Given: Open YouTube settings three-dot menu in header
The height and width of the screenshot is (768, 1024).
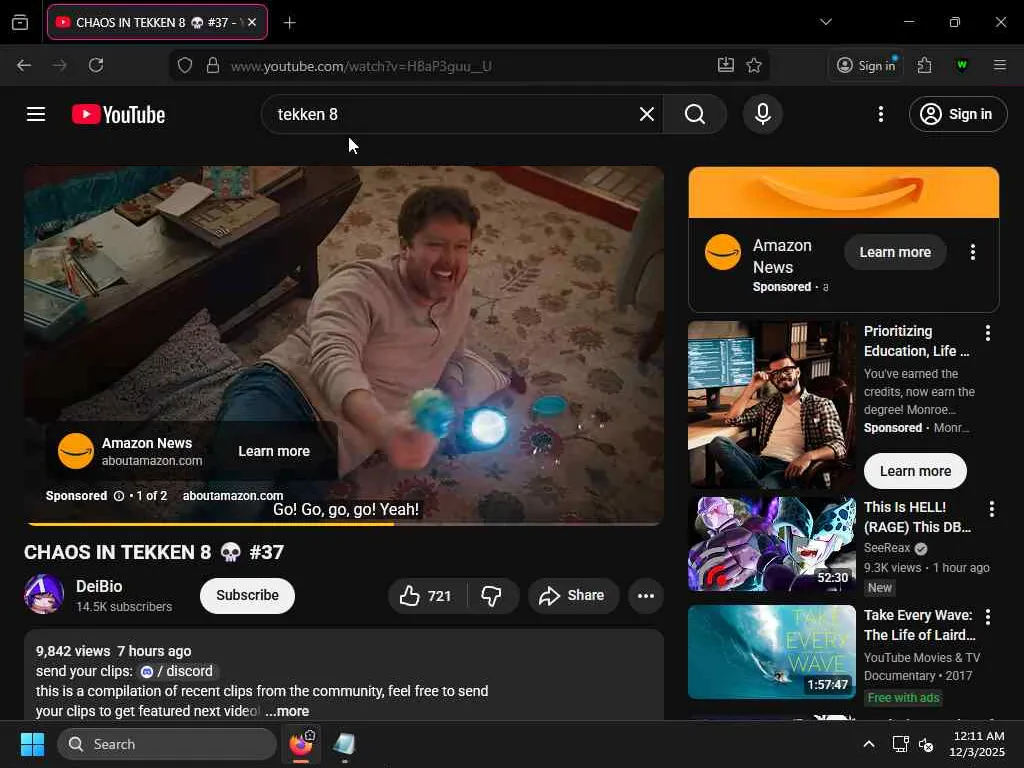Looking at the screenshot, I should click(x=880, y=114).
